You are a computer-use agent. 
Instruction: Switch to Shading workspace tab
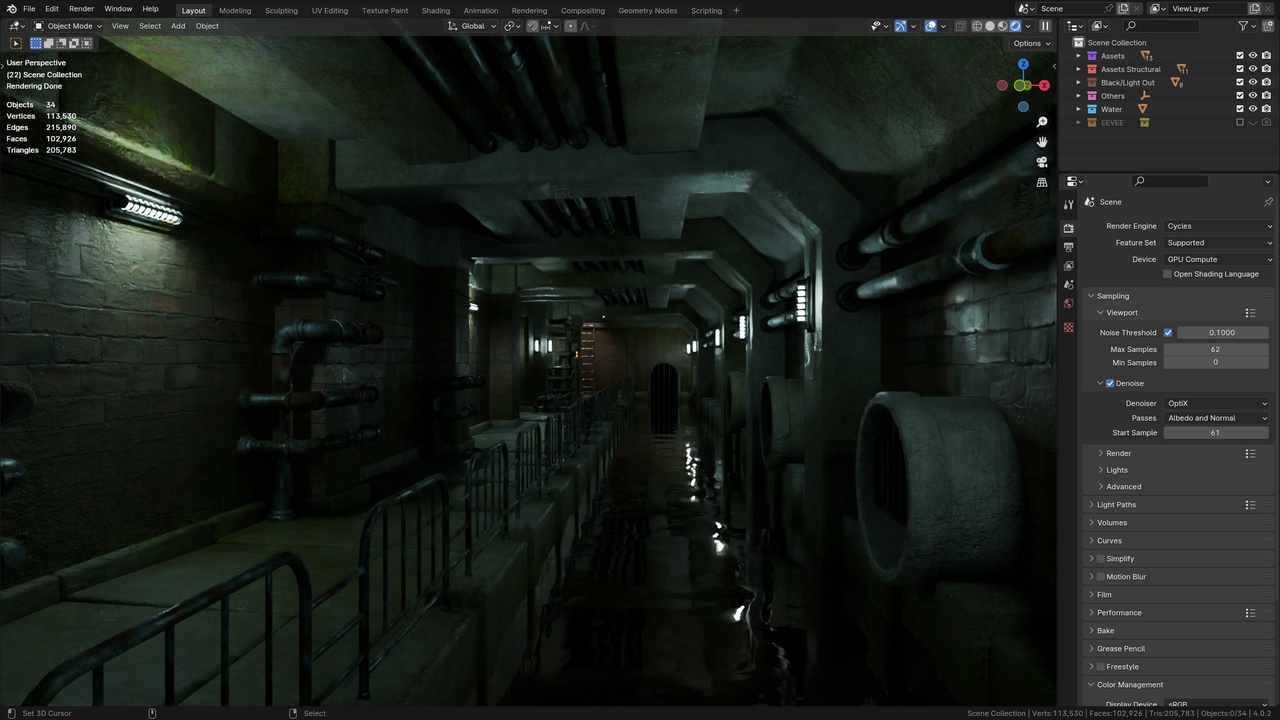pyautogui.click(x=436, y=10)
